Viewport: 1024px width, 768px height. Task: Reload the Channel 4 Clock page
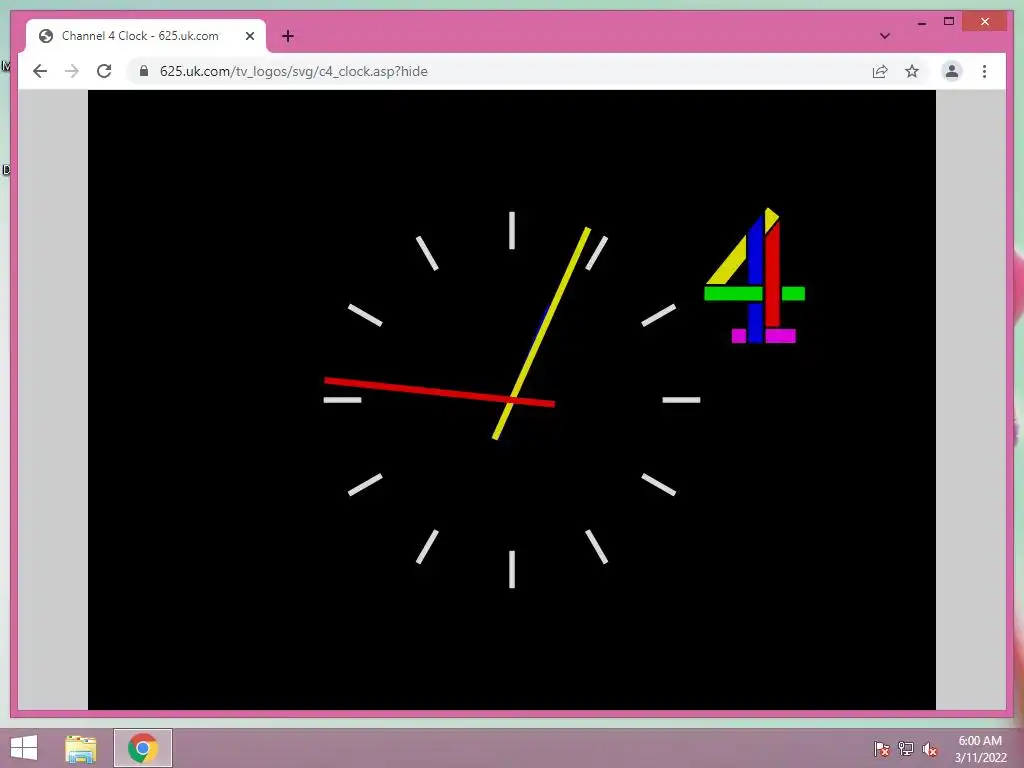pos(104,71)
